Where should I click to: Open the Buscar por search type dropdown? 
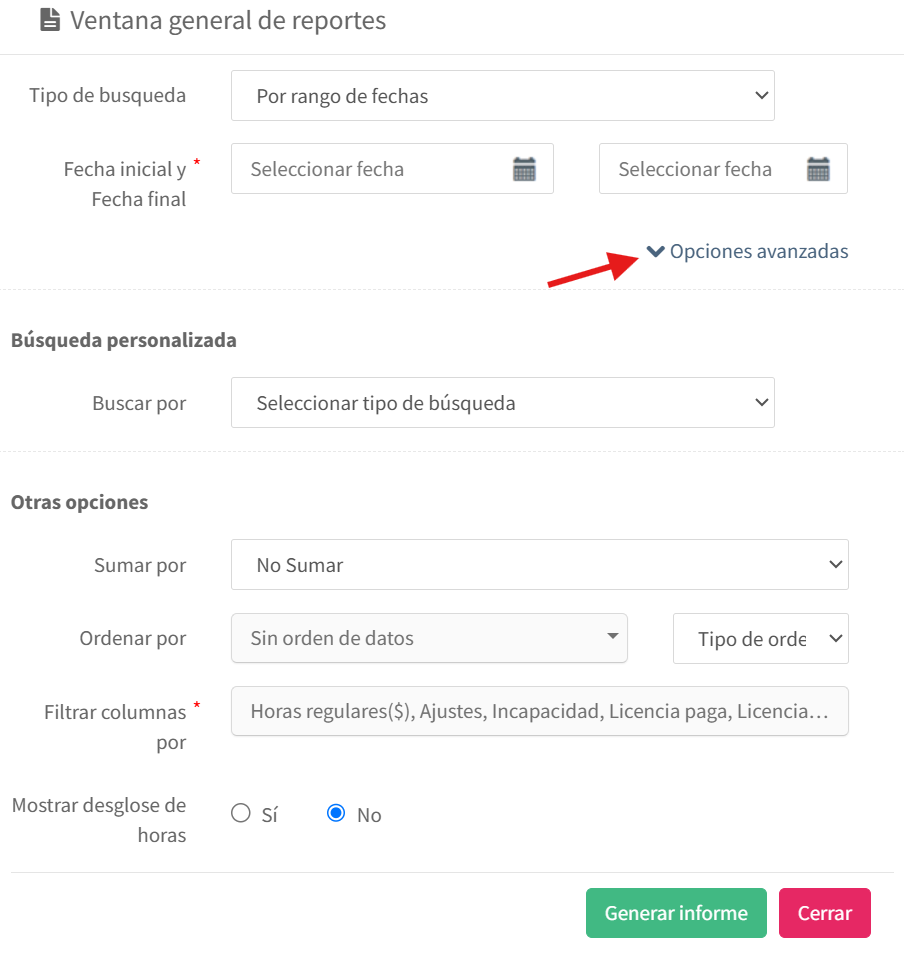click(503, 403)
